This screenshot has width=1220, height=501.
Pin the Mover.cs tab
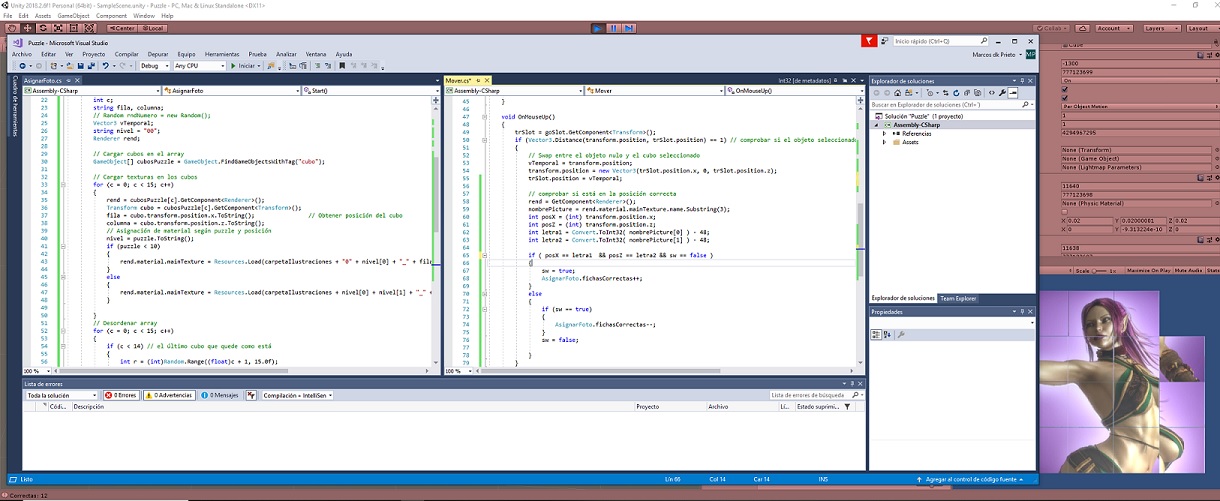click(479, 79)
